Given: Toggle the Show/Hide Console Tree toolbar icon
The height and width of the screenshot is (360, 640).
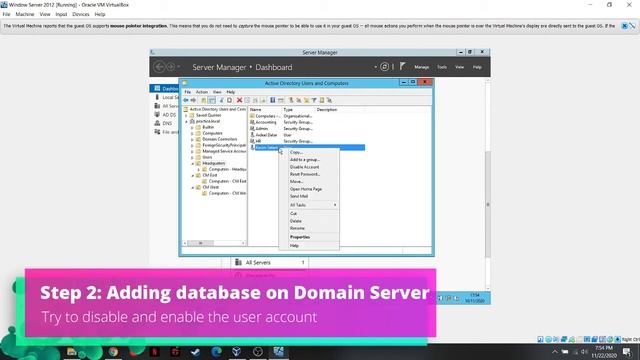Looking at the screenshot, I should tap(211, 100).
